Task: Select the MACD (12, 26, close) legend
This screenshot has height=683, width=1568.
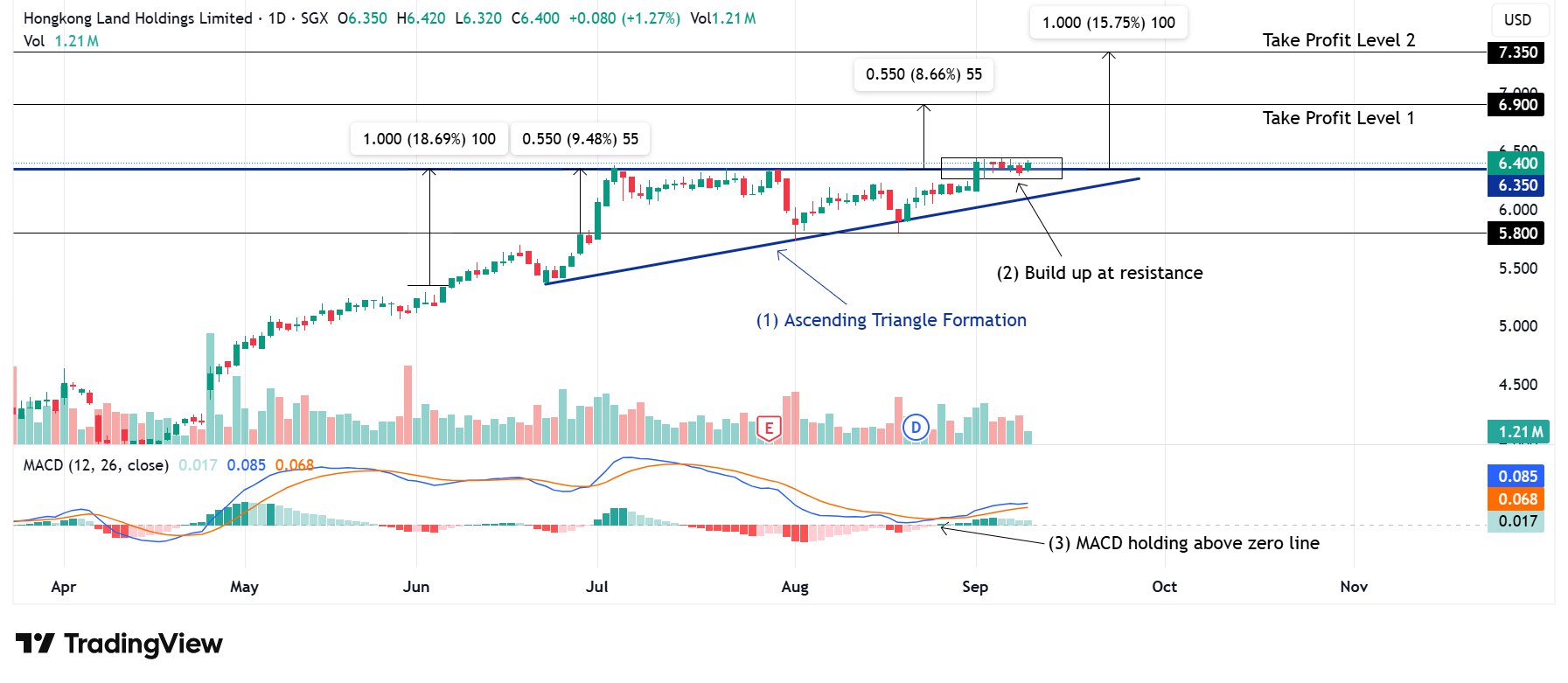Action: pos(96,465)
